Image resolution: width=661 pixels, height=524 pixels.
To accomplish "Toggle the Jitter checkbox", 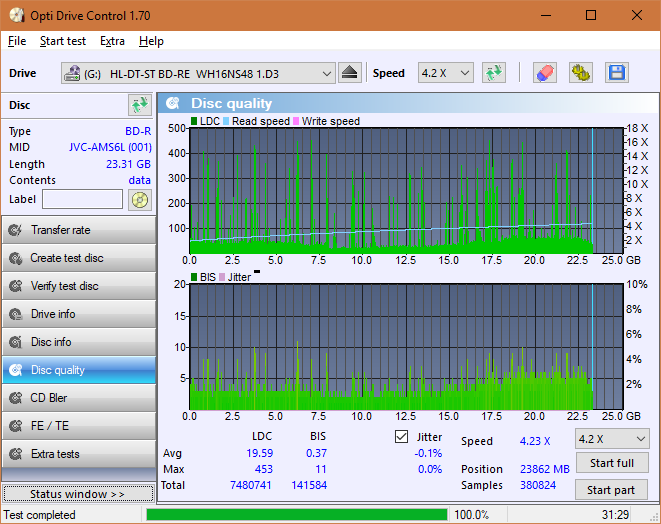I will [401, 437].
